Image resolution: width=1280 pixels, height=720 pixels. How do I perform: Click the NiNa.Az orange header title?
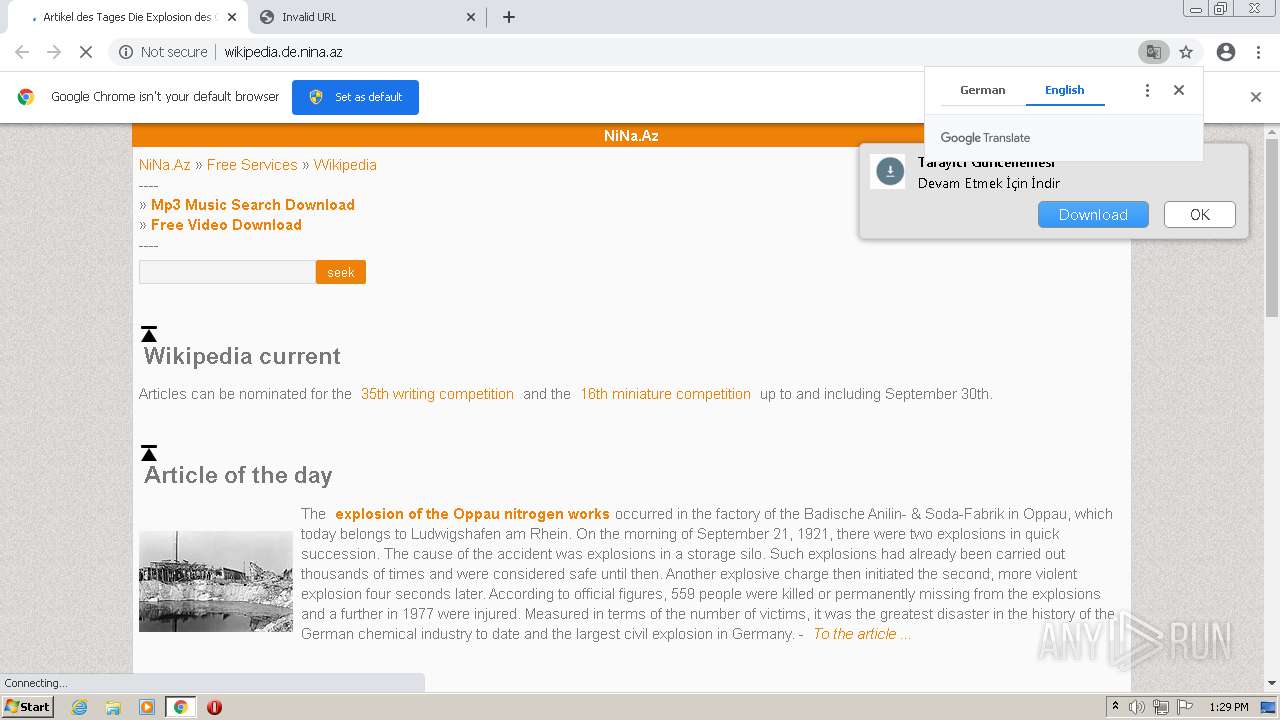click(631, 136)
